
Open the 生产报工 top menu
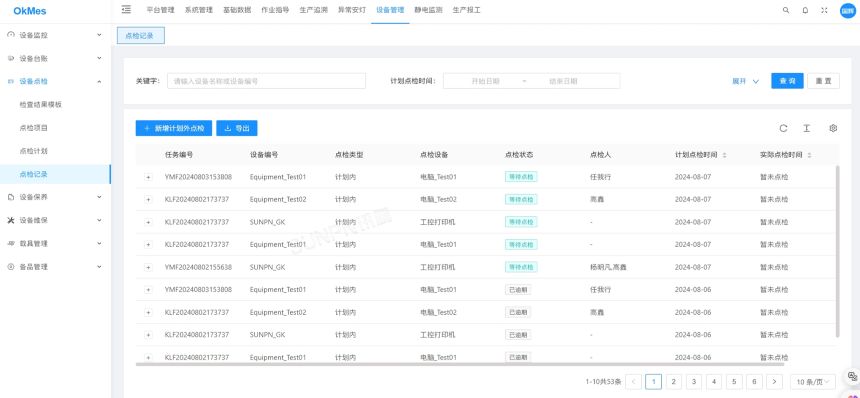467,10
